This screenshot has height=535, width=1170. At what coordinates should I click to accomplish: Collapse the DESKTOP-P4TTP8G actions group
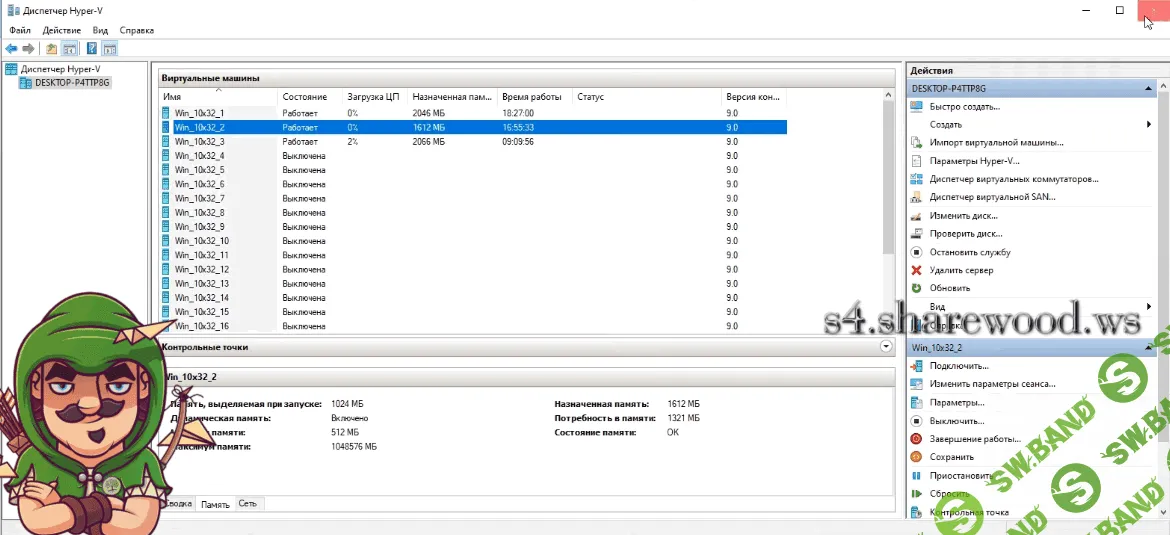pos(1148,89)
